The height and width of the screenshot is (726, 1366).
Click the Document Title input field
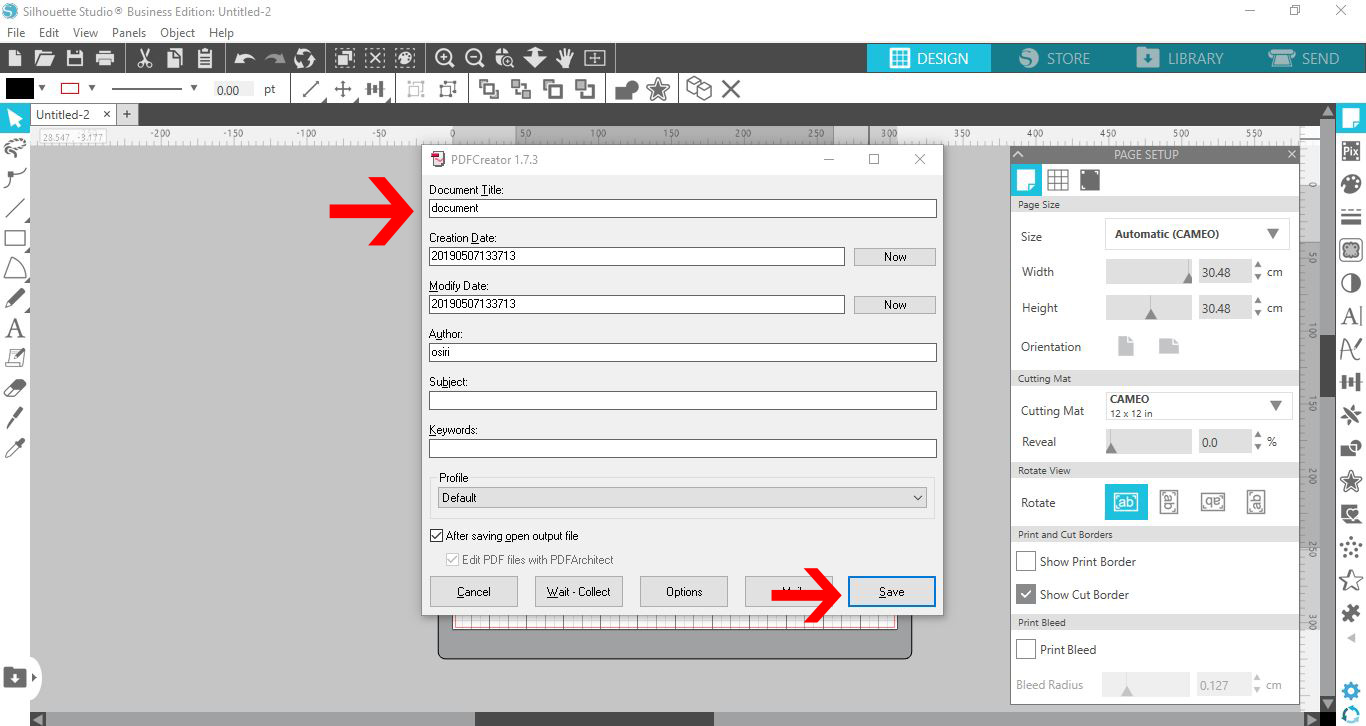pyautogui.click(x=683, y=208)
